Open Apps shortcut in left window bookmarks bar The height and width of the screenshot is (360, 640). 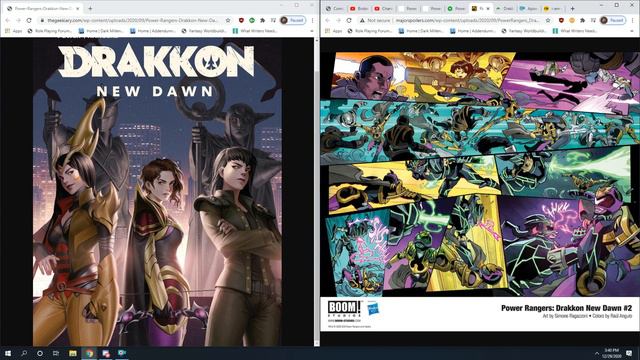coord(13,31)
